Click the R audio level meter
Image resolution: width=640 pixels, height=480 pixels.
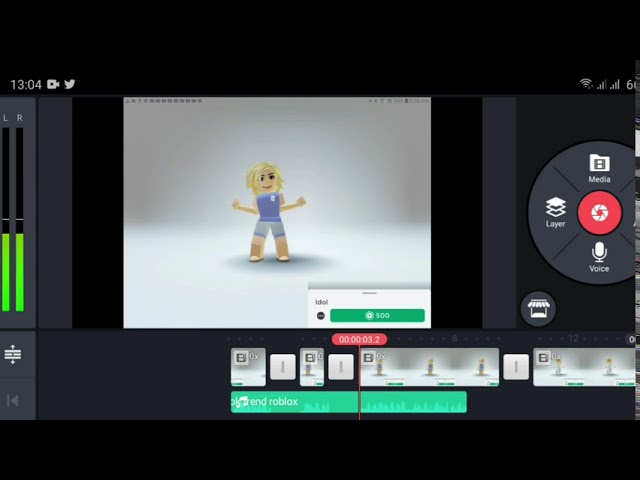point(20,220)
